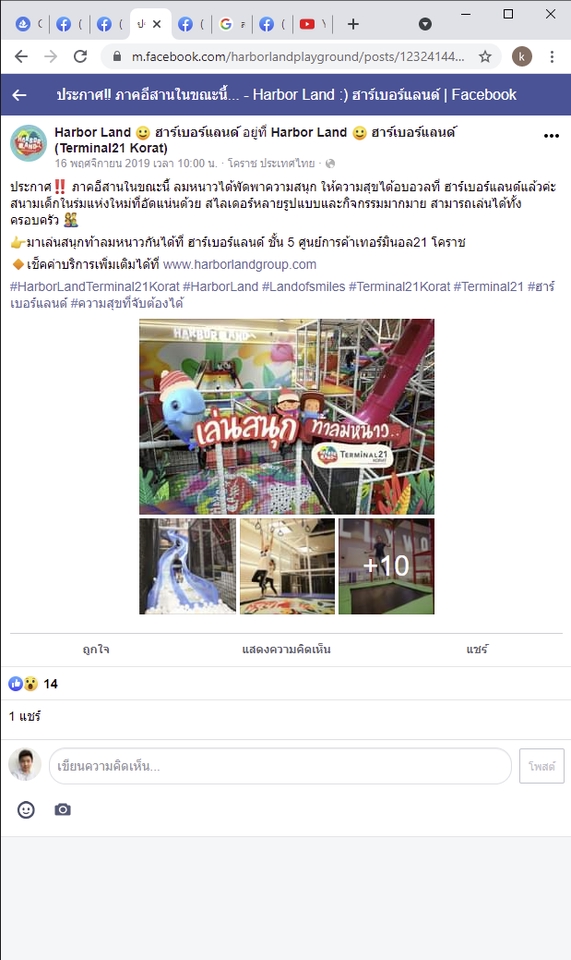Viewport: 571px width, 960px height.
Task: Click the แชร์ (Share) button
Action: click(x=477, y=650)
